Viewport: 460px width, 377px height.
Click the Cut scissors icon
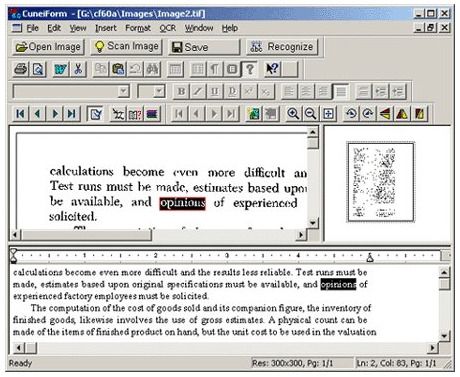(78, 69)
